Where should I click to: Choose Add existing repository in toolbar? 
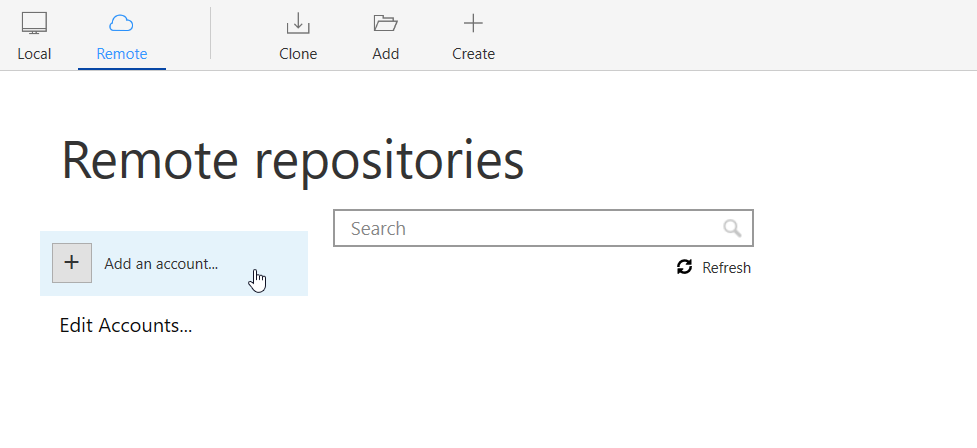pos(386,36)
